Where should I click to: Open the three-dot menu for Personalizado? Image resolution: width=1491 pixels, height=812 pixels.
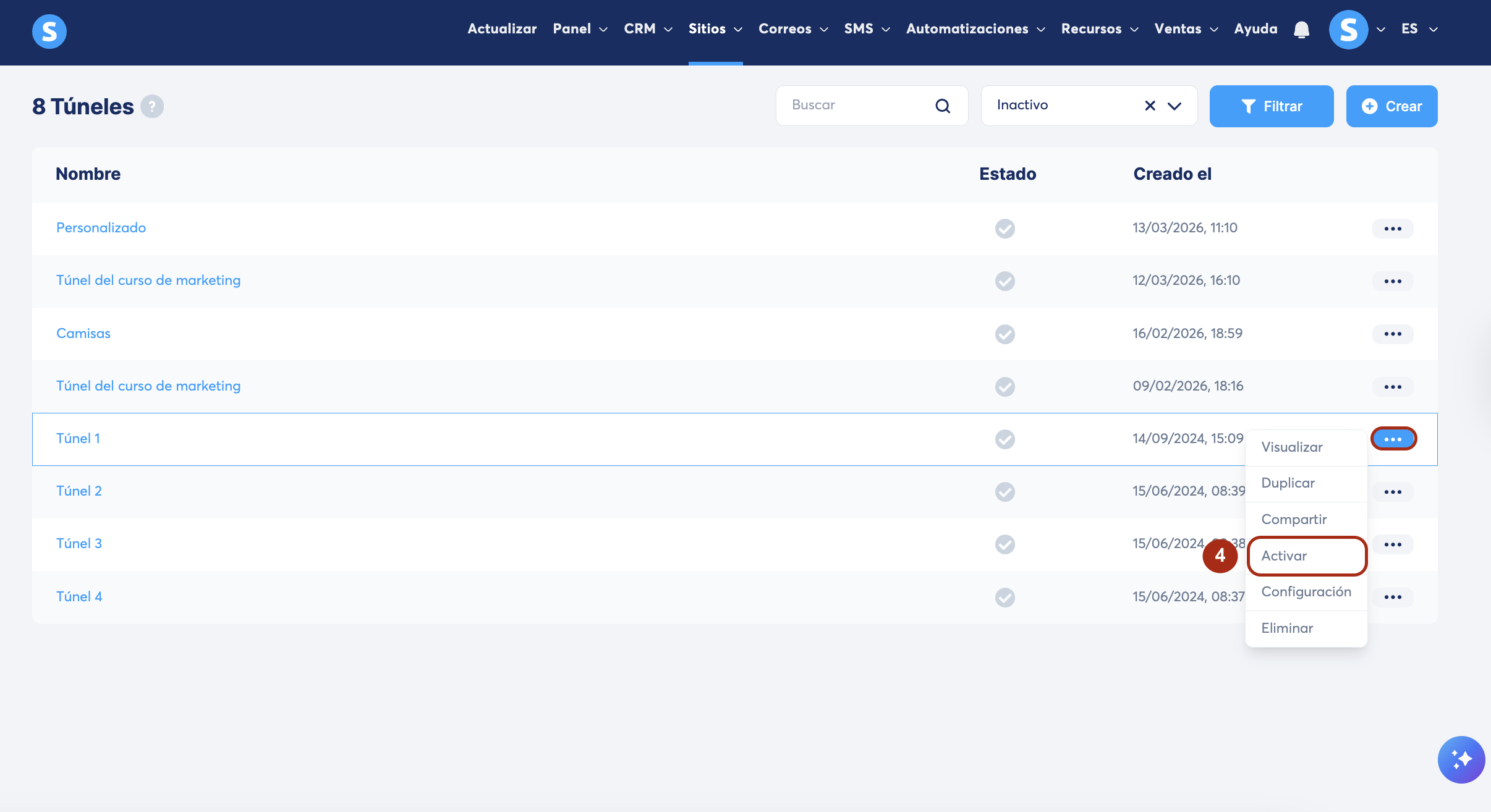point(1392,229)
